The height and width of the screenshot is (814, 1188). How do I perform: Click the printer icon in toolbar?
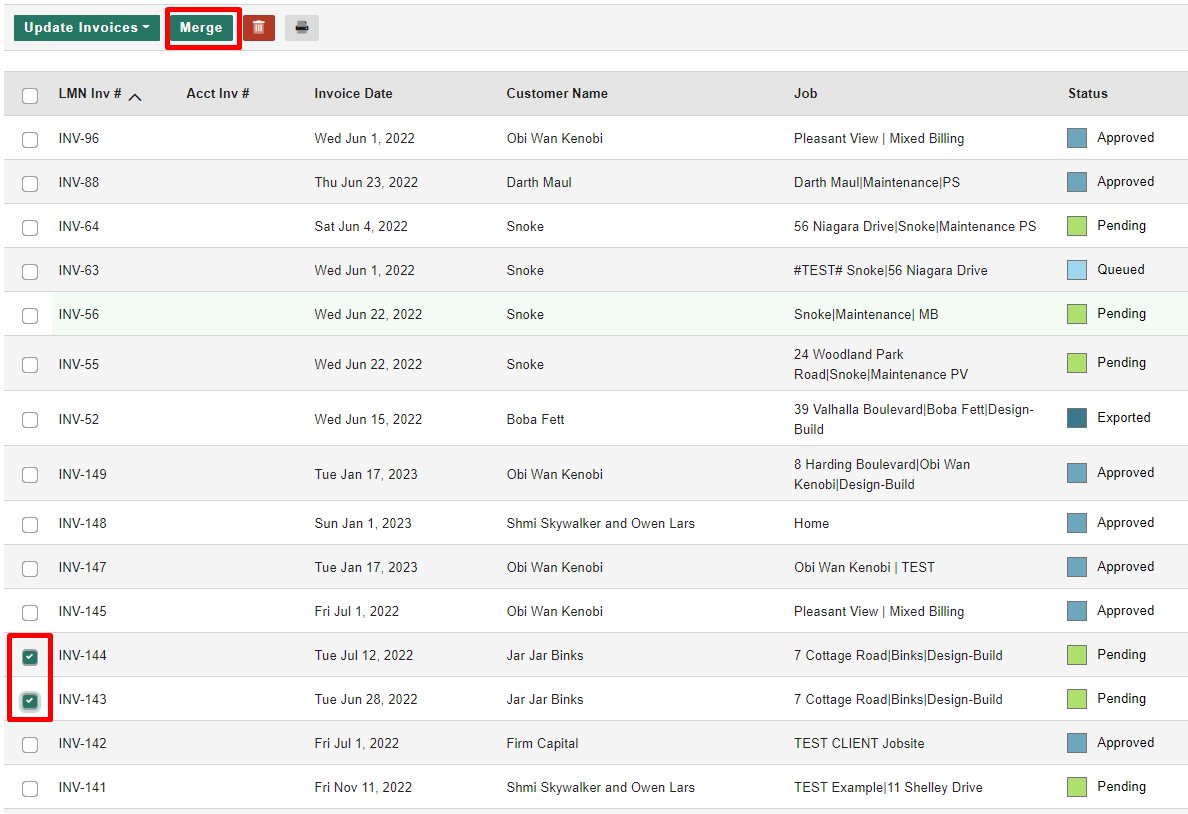point(301,28)
